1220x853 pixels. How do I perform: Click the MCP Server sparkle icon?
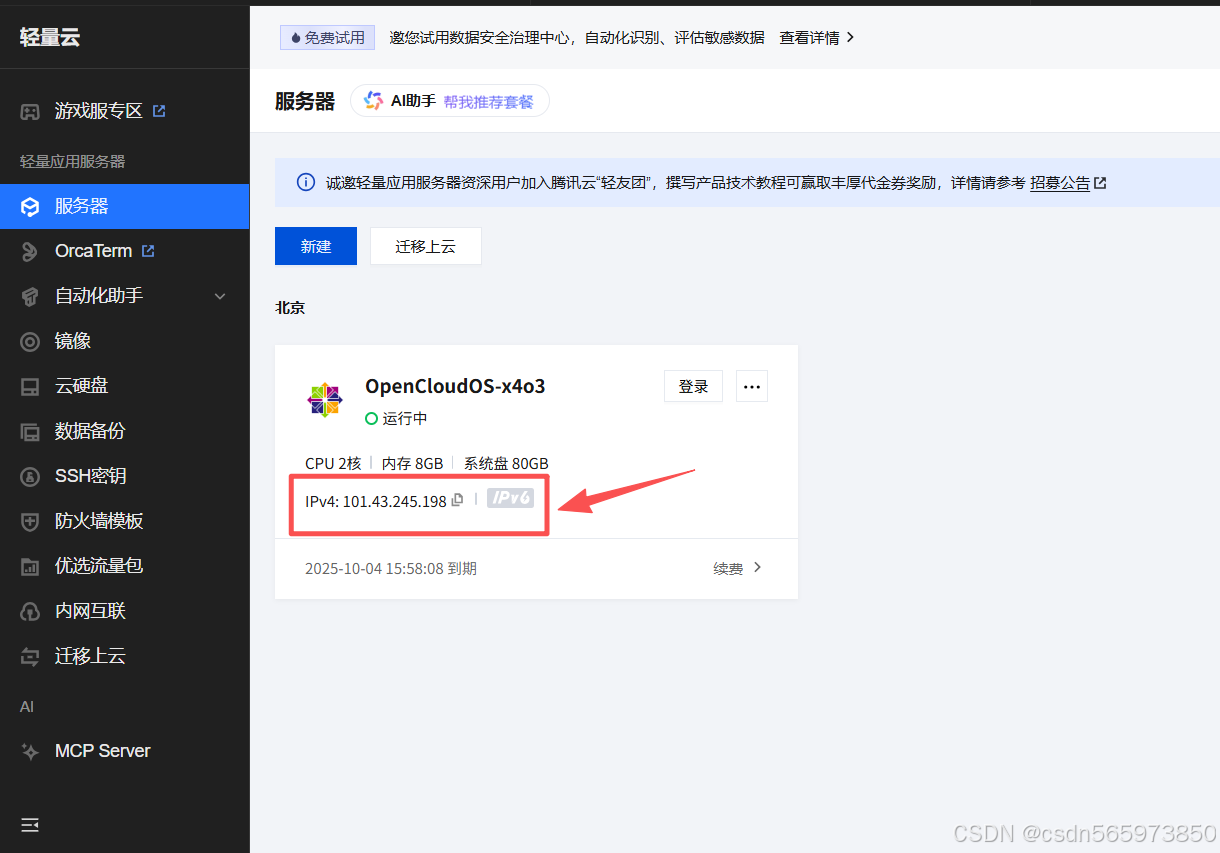pyautogui.click(x=30, y=751)
